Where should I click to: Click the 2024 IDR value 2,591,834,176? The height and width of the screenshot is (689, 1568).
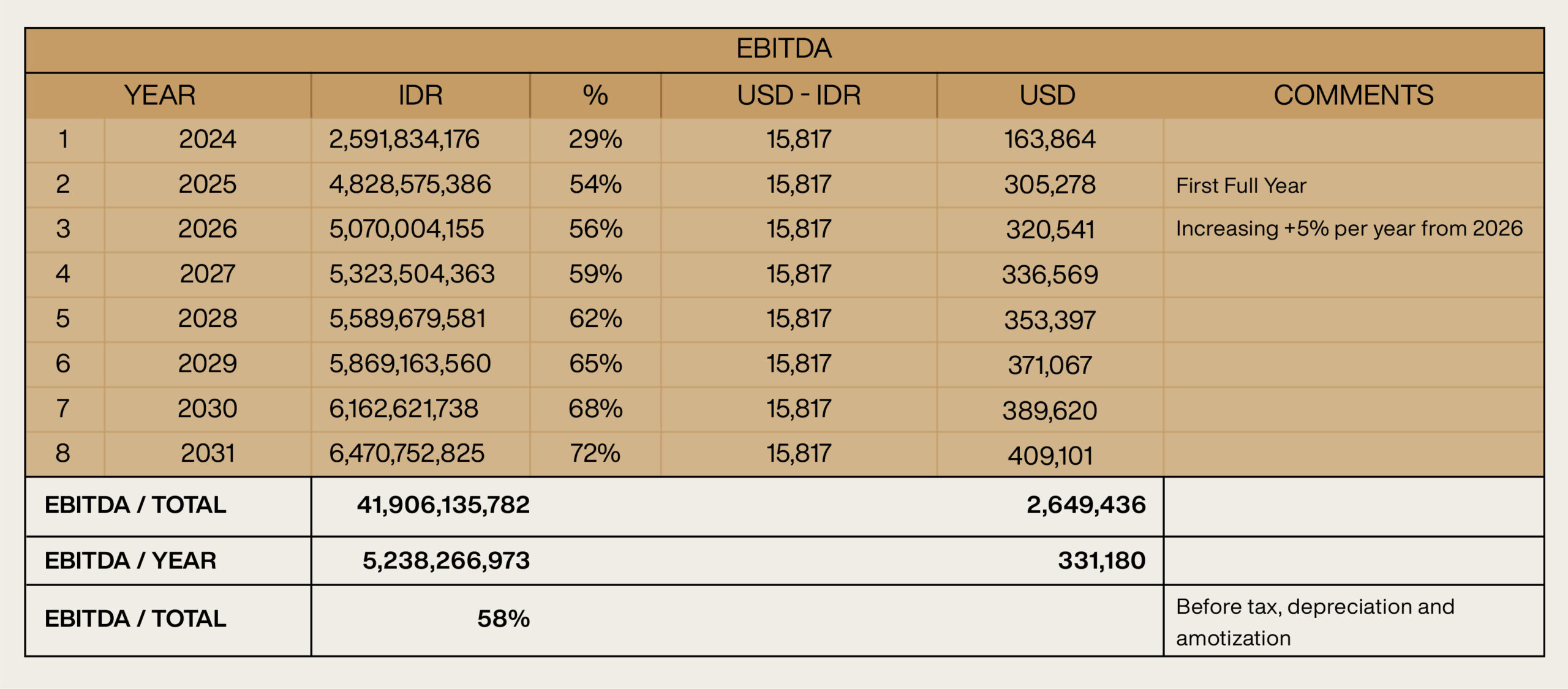pyautogui.click(x=404, y=140)
